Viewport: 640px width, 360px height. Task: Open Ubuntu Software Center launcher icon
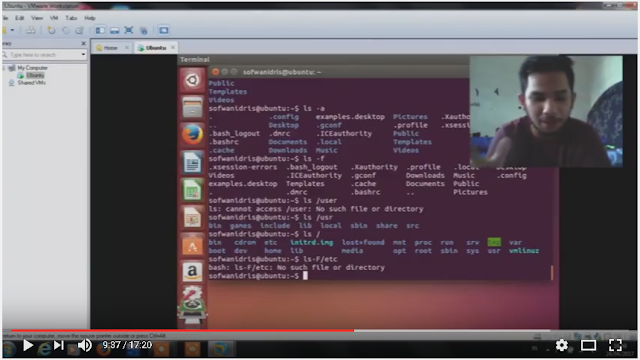pyautogui.click(x=192, y=245)
